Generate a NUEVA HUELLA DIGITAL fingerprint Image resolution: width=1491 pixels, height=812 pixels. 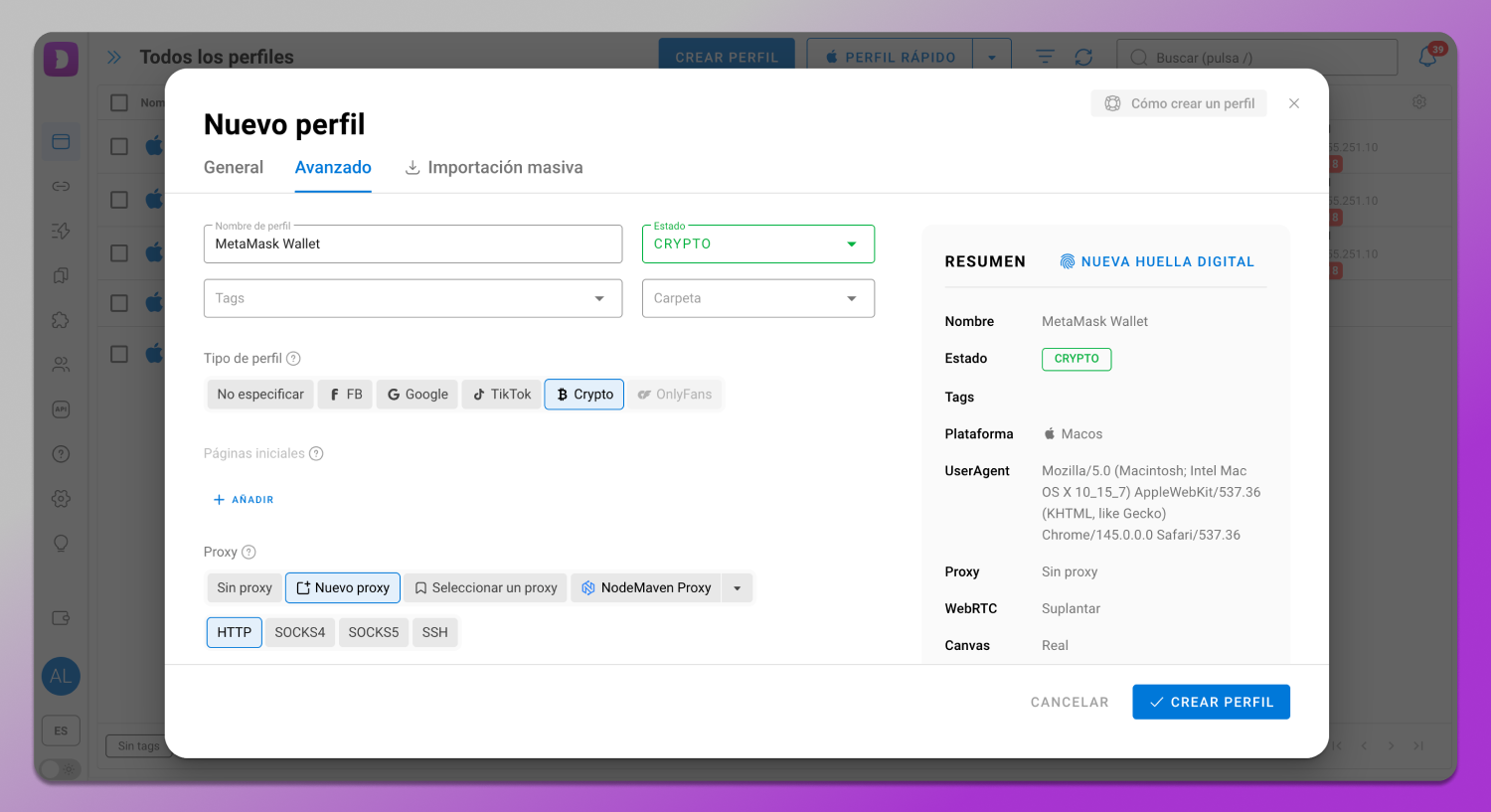[x=1156, y=262]
